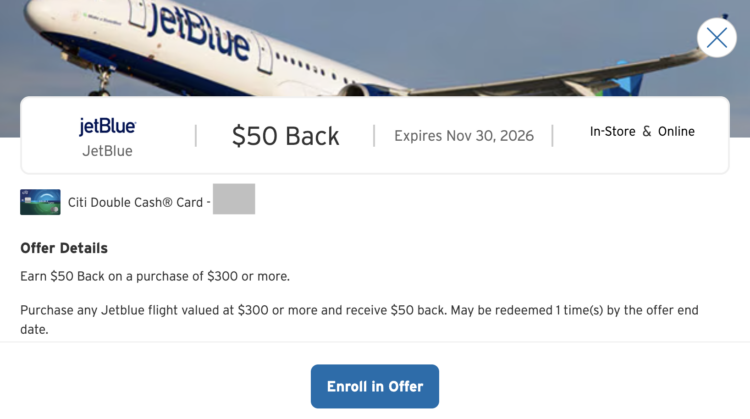Click the Earn $50 Back description line
Image resolution: width=750 pixels, height=419 pixels.
(155, 276)
